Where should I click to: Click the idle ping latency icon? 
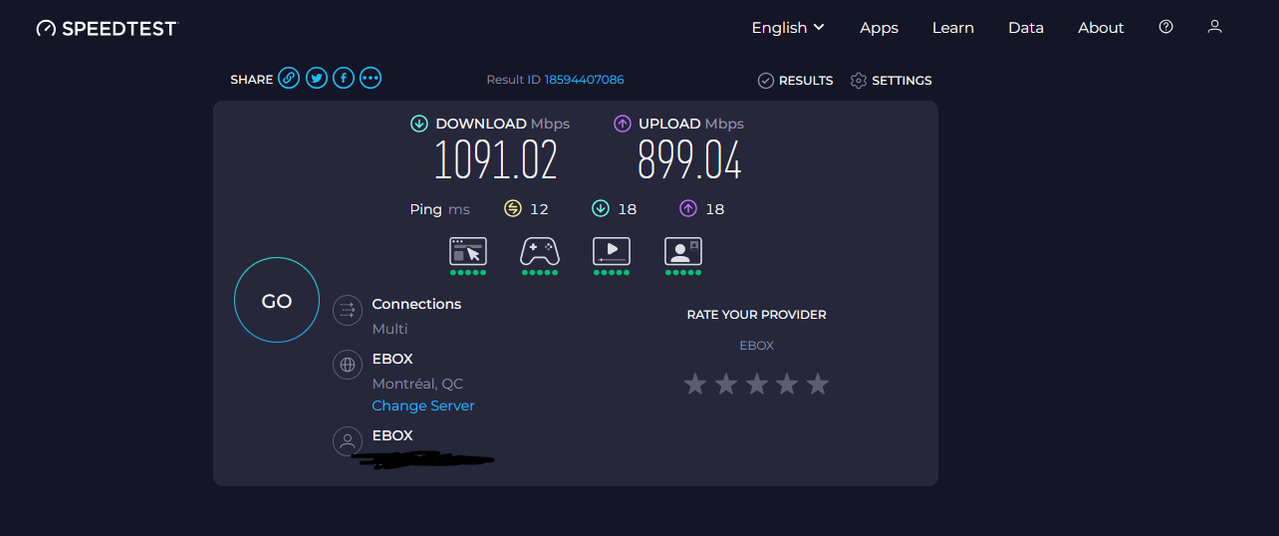coord(513,208)
